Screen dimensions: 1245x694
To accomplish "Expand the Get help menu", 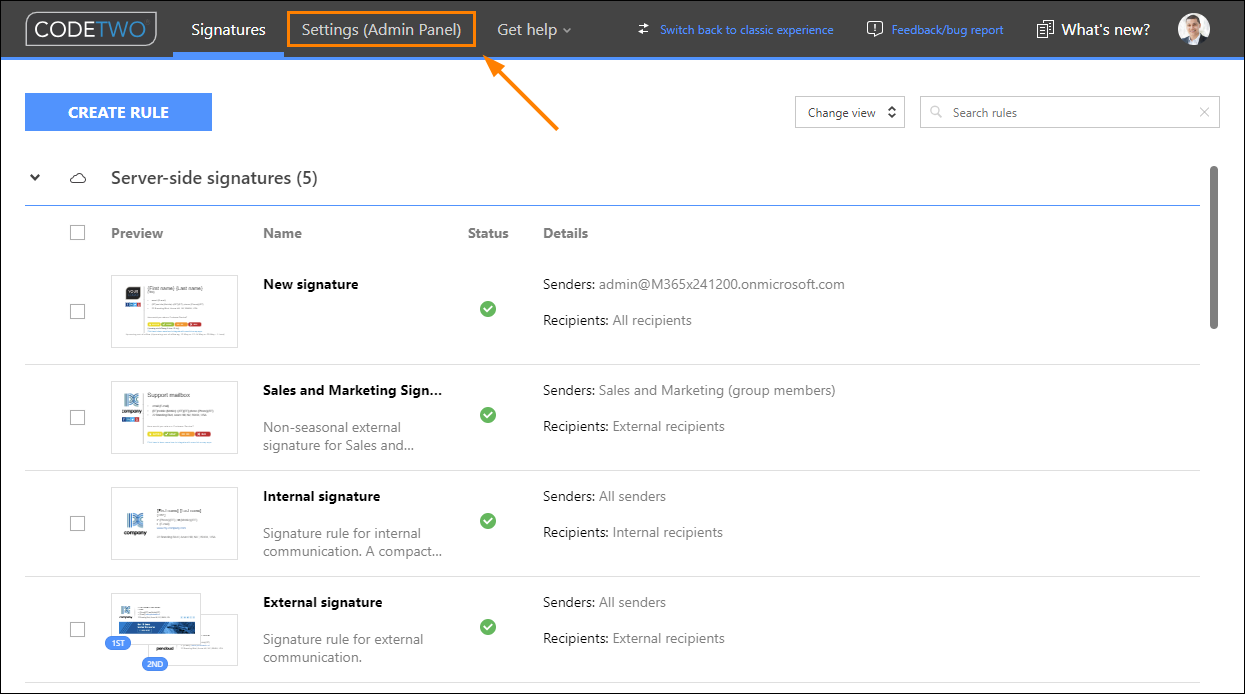I will [x=534, y=29].
